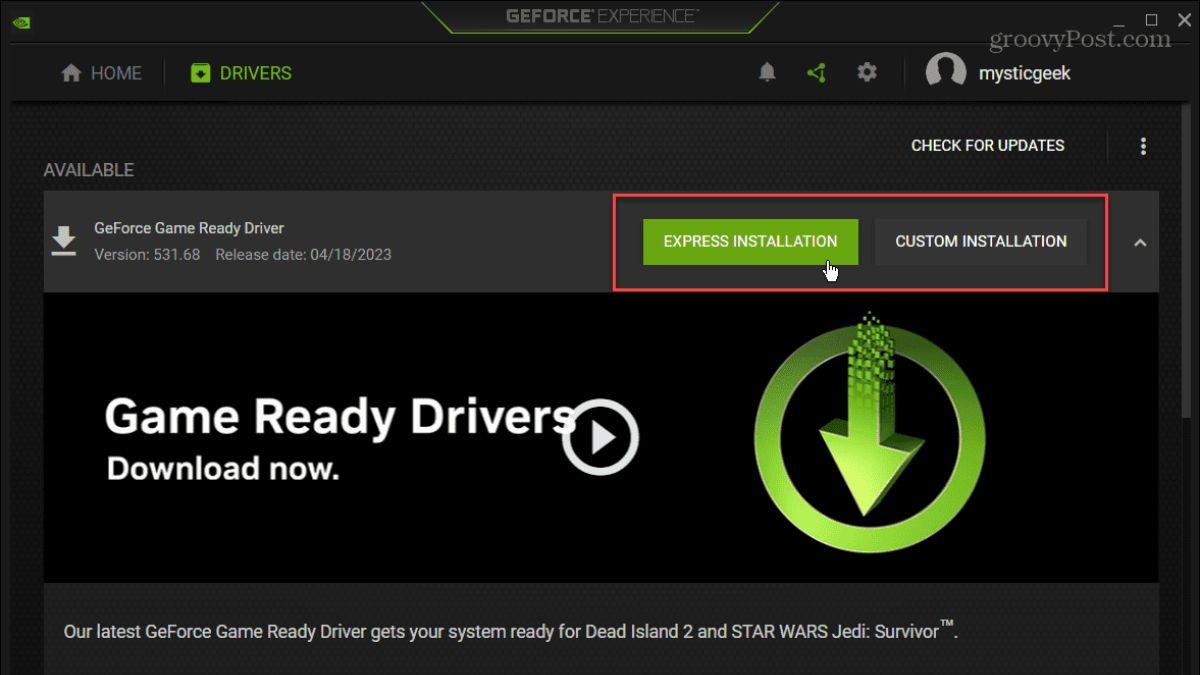Choose Custom Installation
1200x675 pixels.
point(981,241)
